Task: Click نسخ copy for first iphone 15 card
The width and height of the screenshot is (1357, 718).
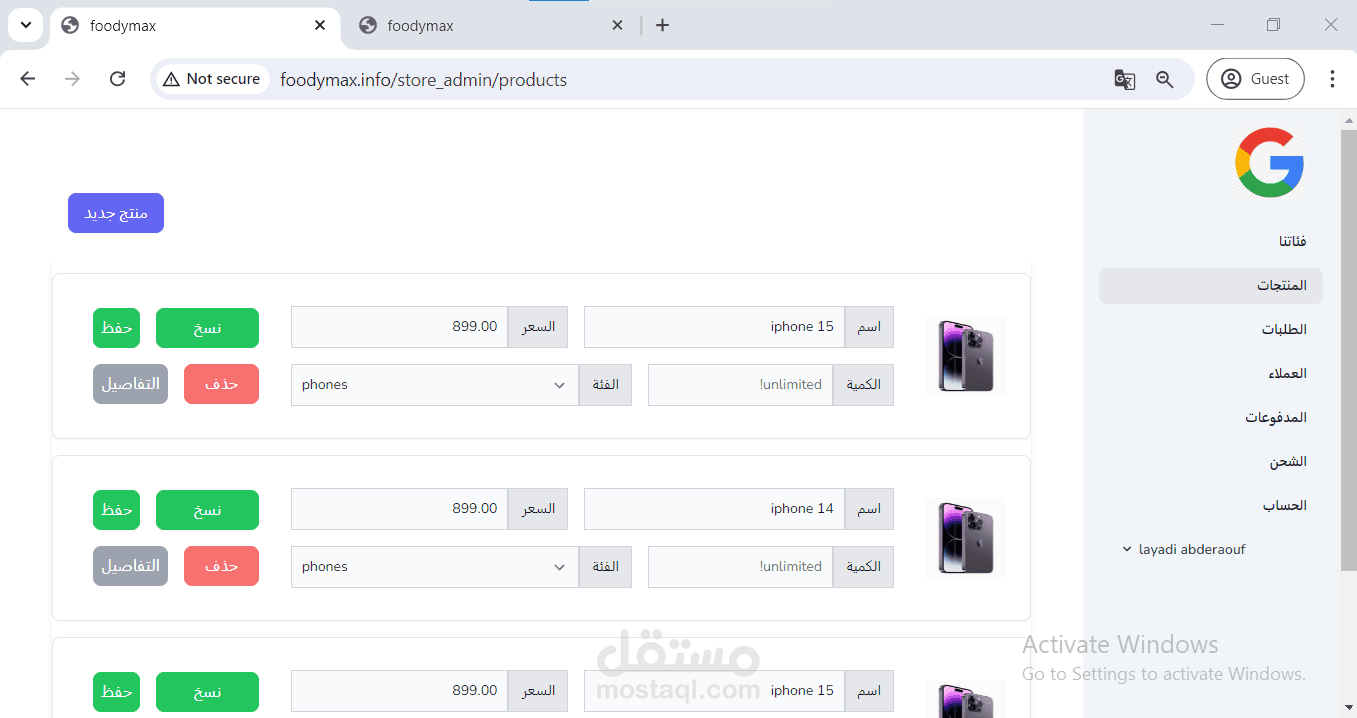Action: click(x=207, y=328)
